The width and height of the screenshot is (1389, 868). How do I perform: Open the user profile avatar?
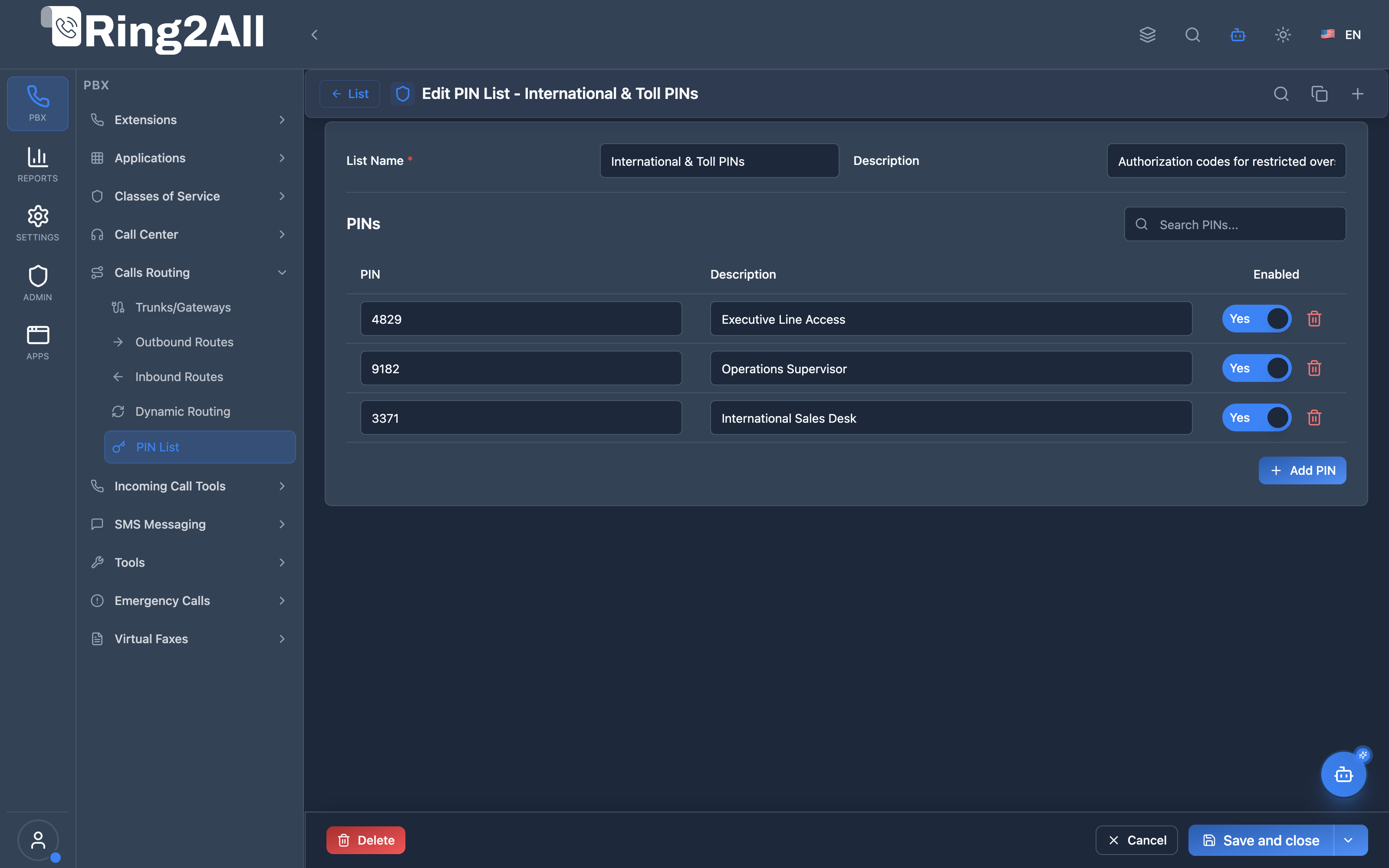point(38,840)
